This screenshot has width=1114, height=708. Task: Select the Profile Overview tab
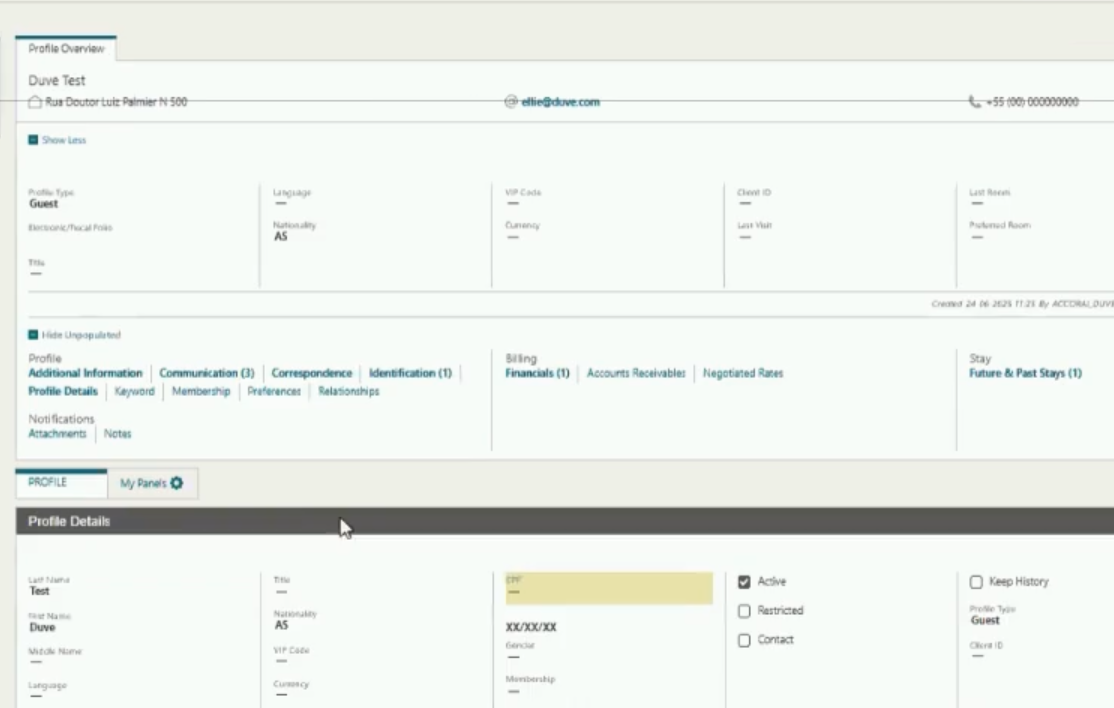click(x=66, y=48)
